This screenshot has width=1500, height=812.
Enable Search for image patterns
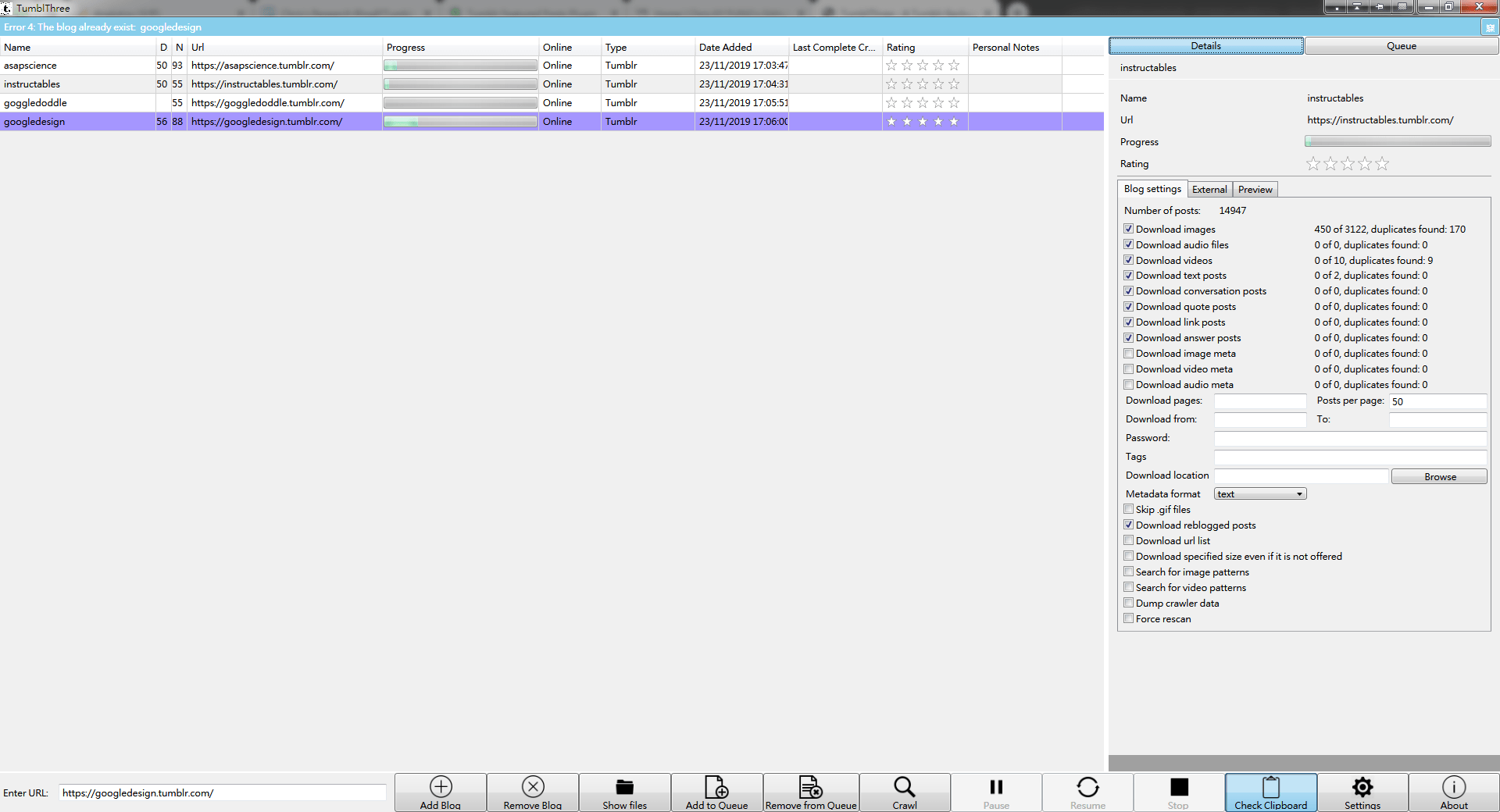pyautogui.click(x=1128, y=572)
